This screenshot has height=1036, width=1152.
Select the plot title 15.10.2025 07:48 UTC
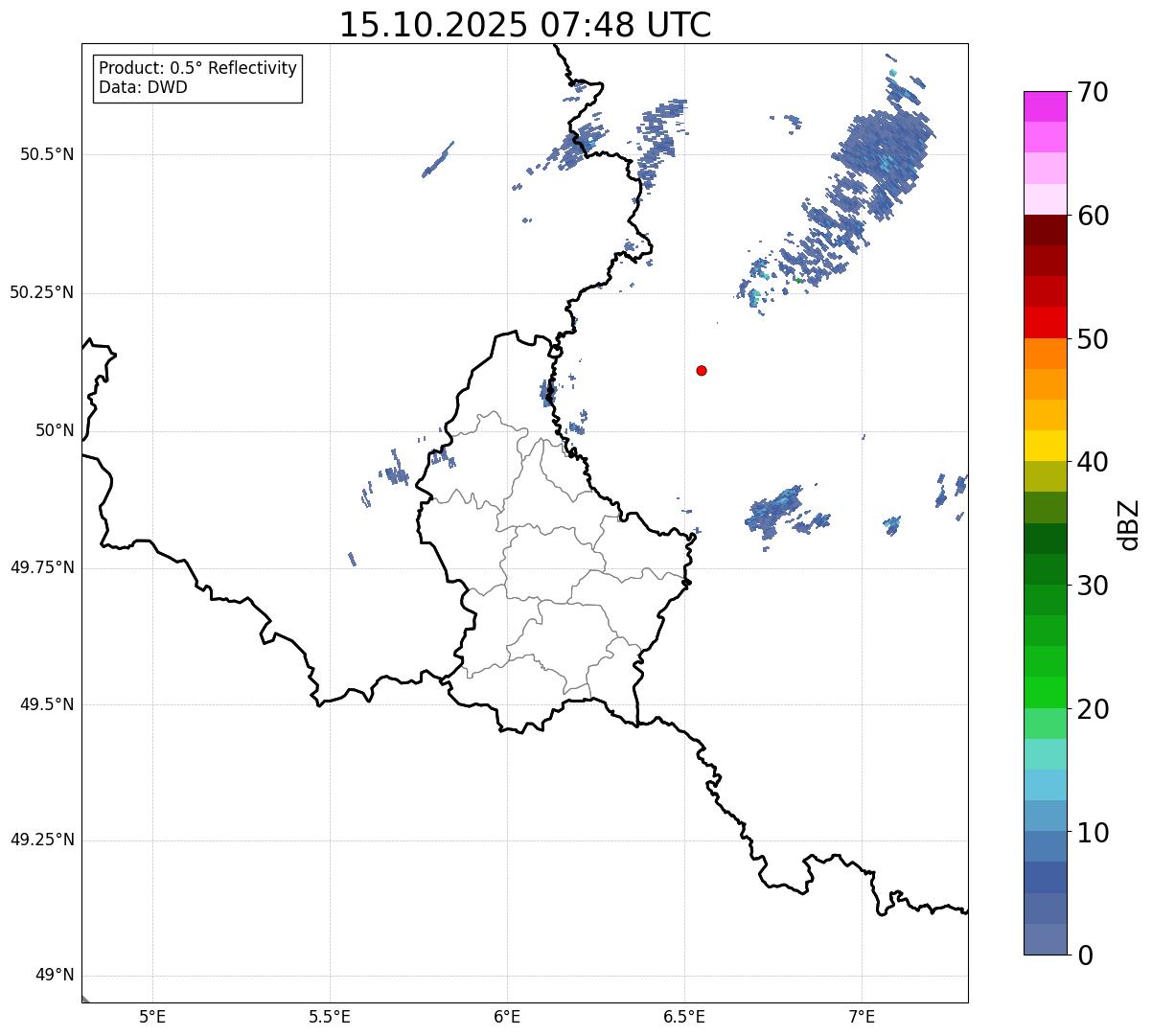(525, 25)
